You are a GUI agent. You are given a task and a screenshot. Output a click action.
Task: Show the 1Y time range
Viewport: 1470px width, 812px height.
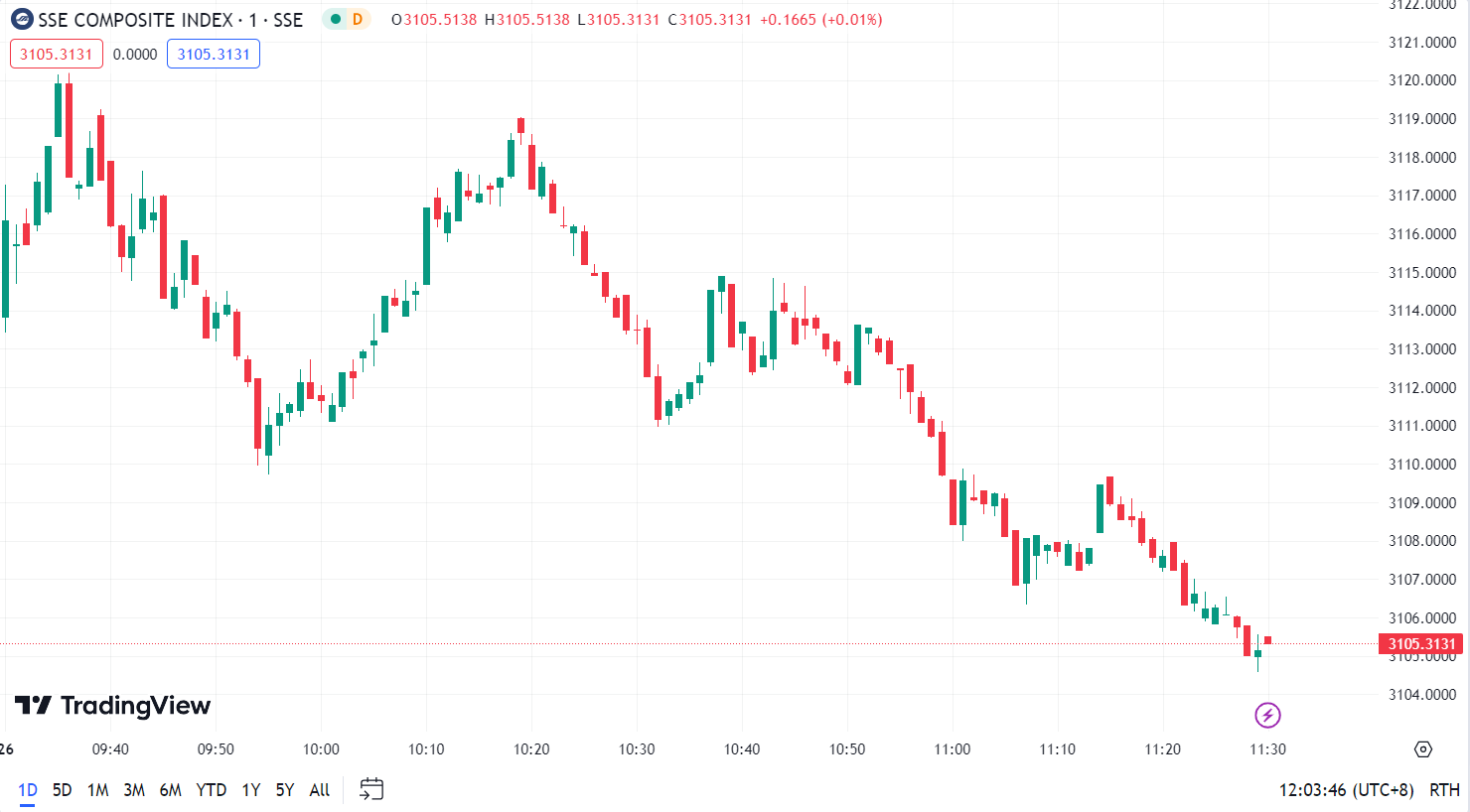[251, 790]
